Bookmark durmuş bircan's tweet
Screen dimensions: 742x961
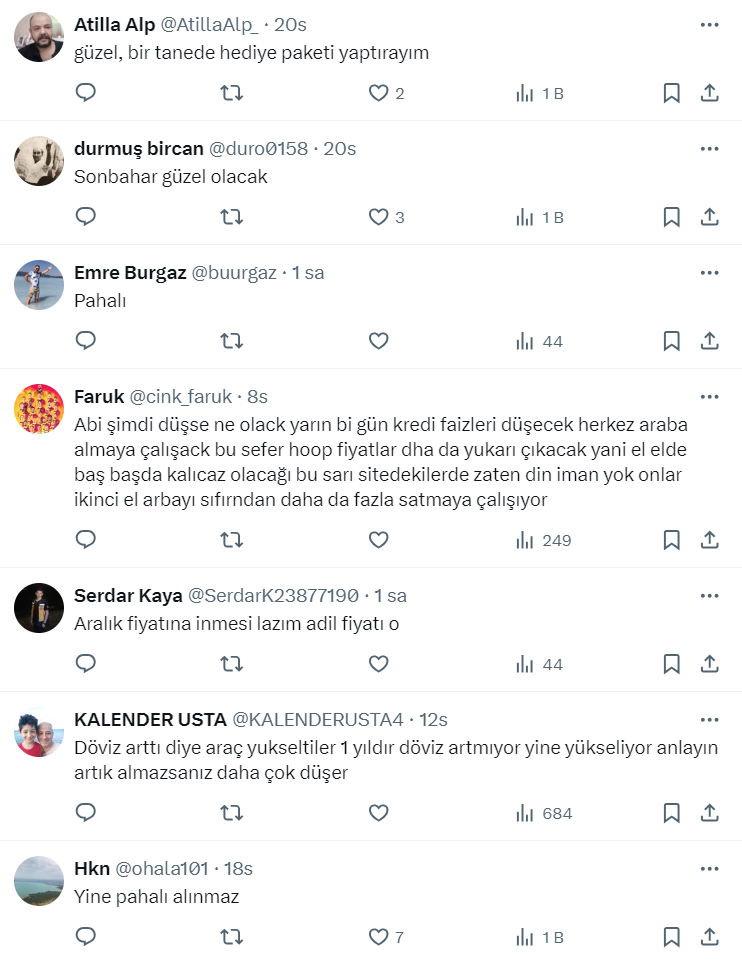[x=672, y=217]
